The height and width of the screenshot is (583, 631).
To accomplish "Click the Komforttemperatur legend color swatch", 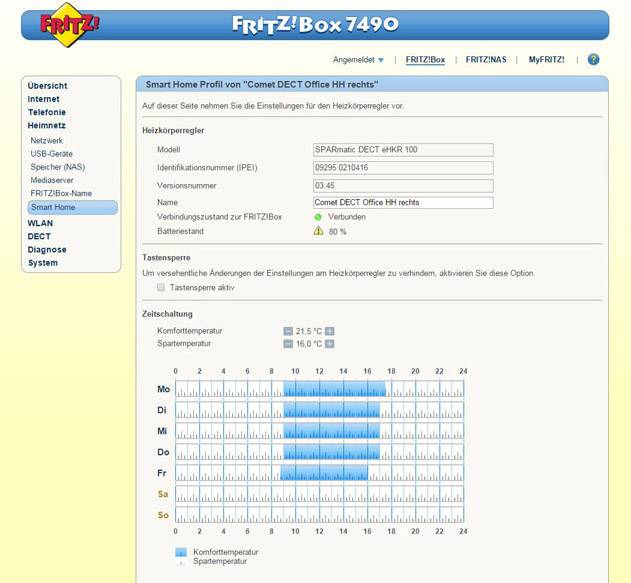I will (x=181, y=552).
